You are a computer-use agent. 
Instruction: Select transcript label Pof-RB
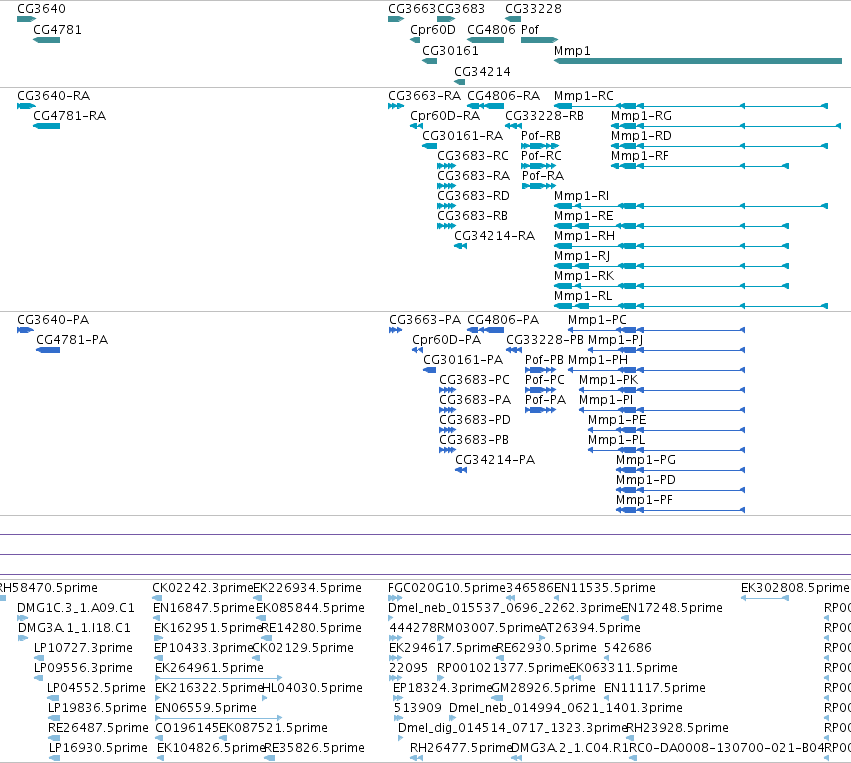[x=541, y=136]
